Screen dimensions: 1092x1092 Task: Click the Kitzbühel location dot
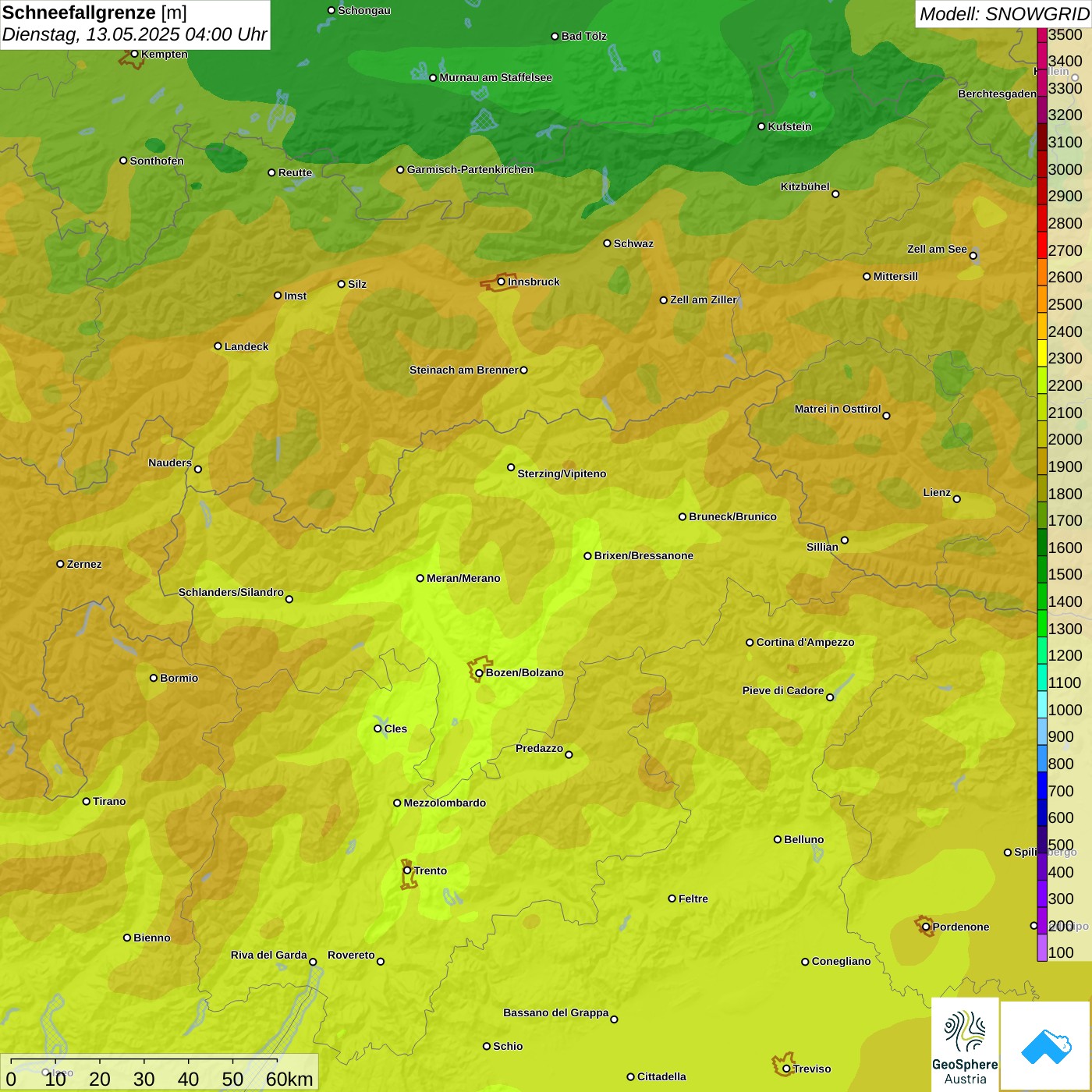point(835,194)
